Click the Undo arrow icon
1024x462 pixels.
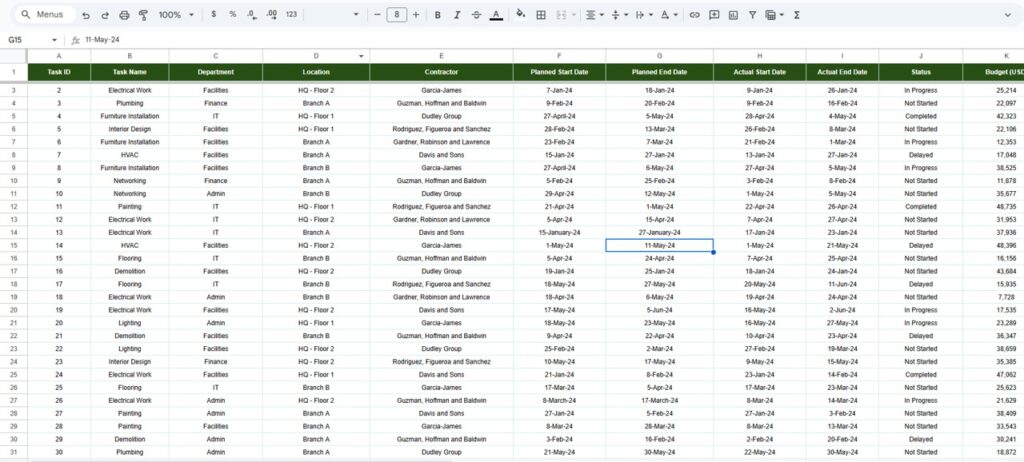coord(86,14)
